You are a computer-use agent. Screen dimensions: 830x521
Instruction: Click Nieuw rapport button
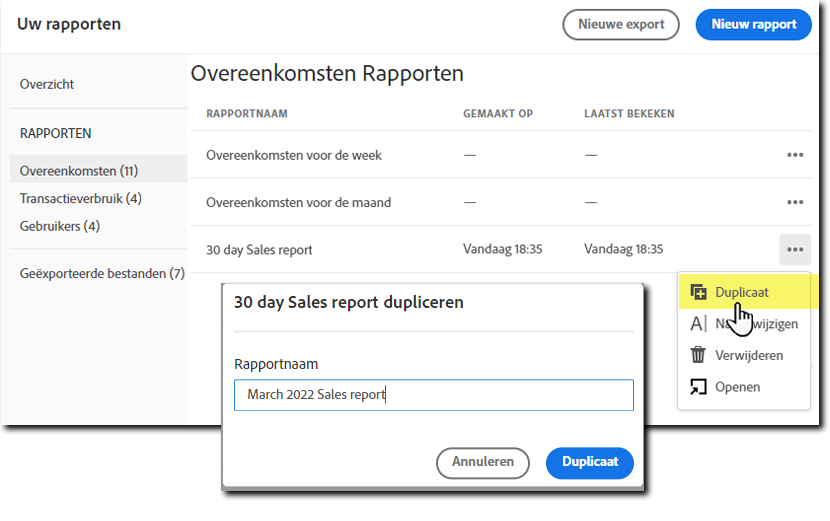click(x=753, y=24)
